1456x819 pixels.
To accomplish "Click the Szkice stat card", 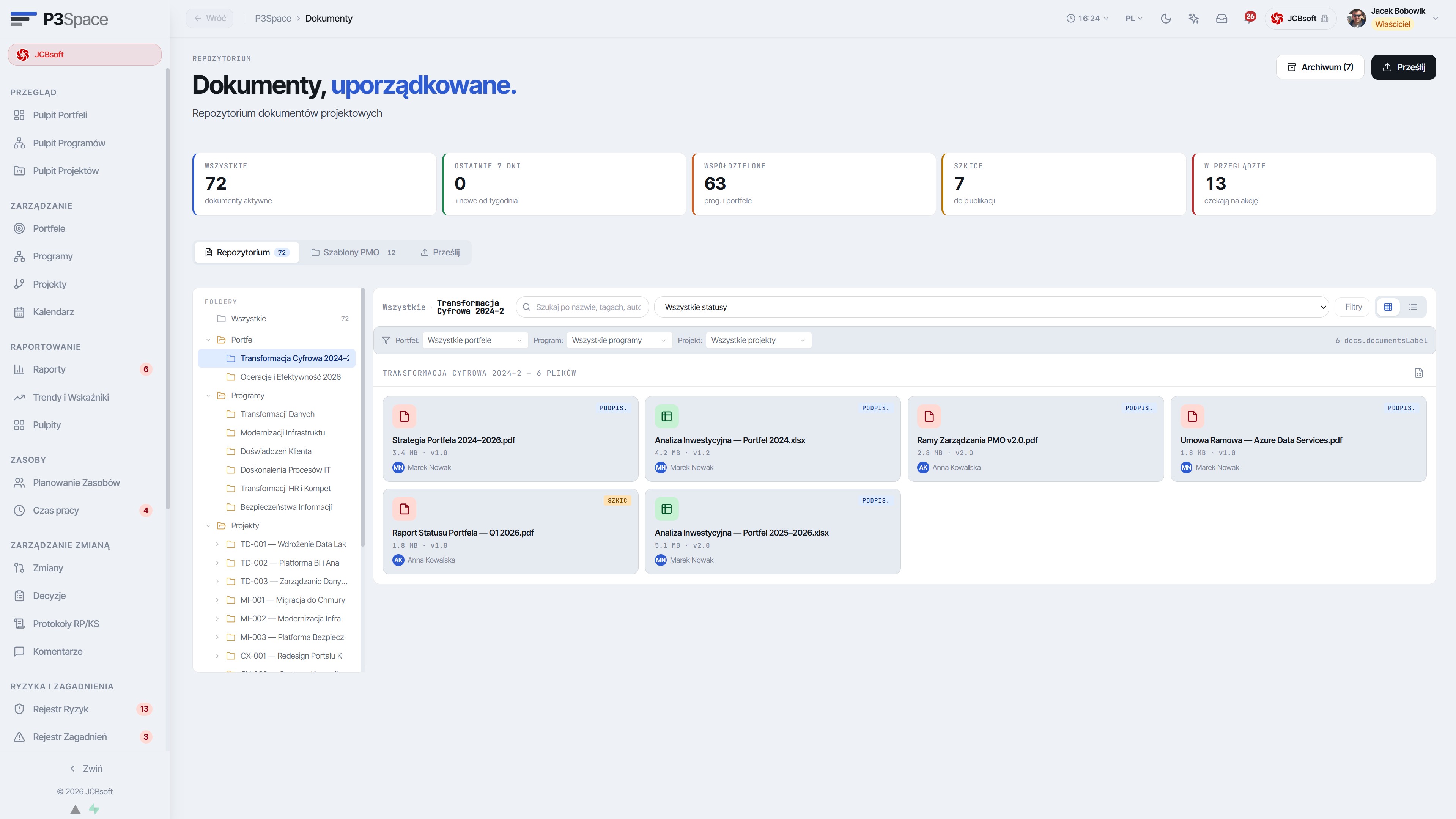I will (1063, 184).
